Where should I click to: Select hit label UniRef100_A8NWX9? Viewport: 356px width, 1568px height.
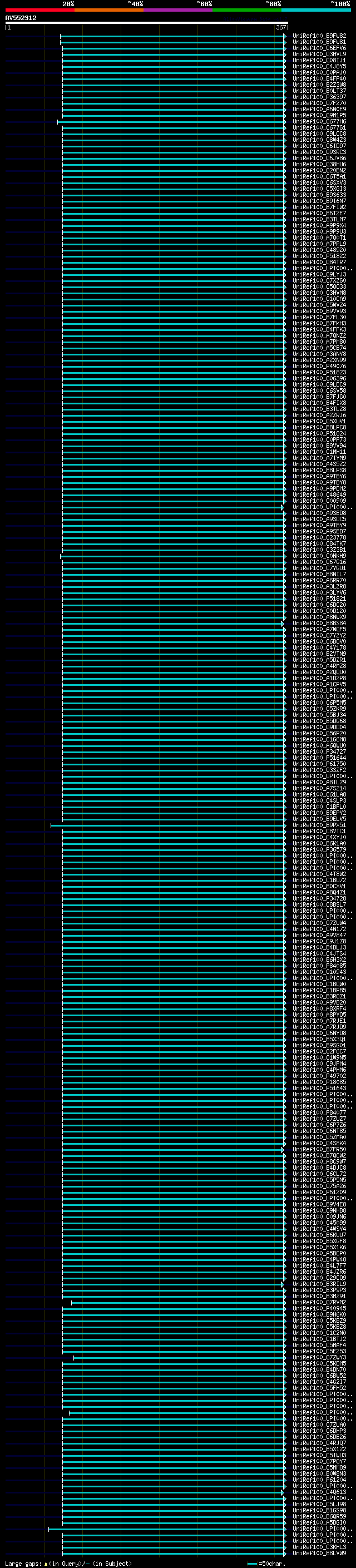pos(319,617)
